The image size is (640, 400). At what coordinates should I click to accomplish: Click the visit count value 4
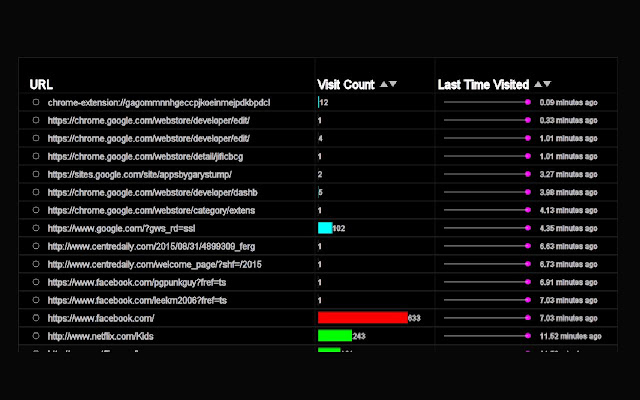(x=320, y=138)
